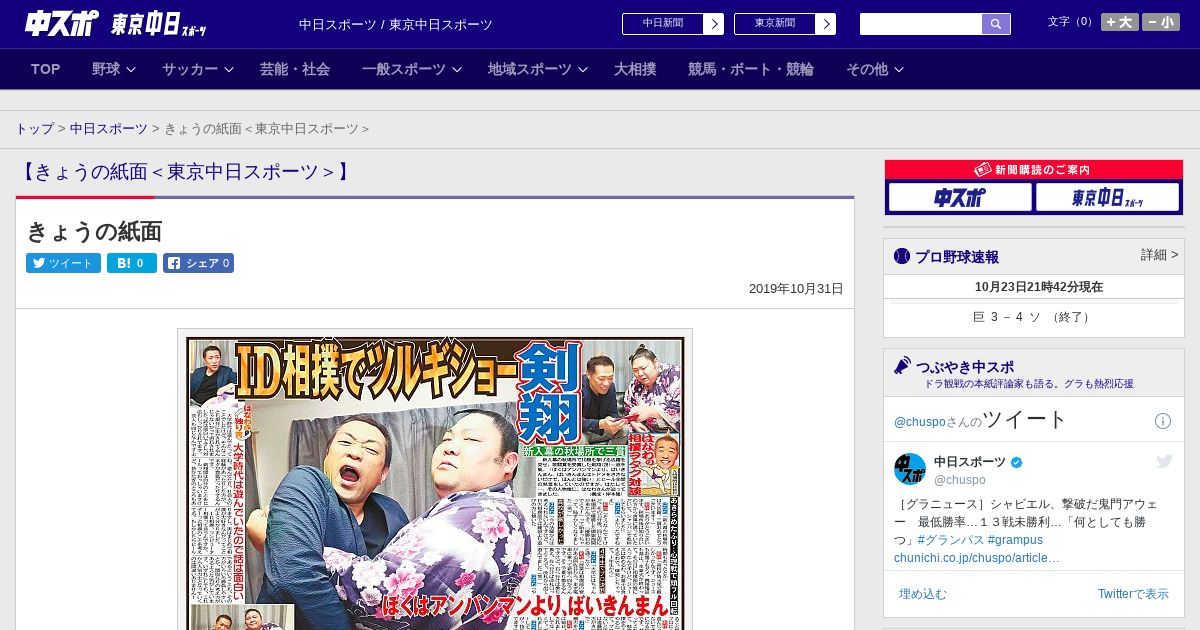Viewport: 1200px width, 630px height.
Task: Expand the サッカー menu
Action: click(198, 69)
